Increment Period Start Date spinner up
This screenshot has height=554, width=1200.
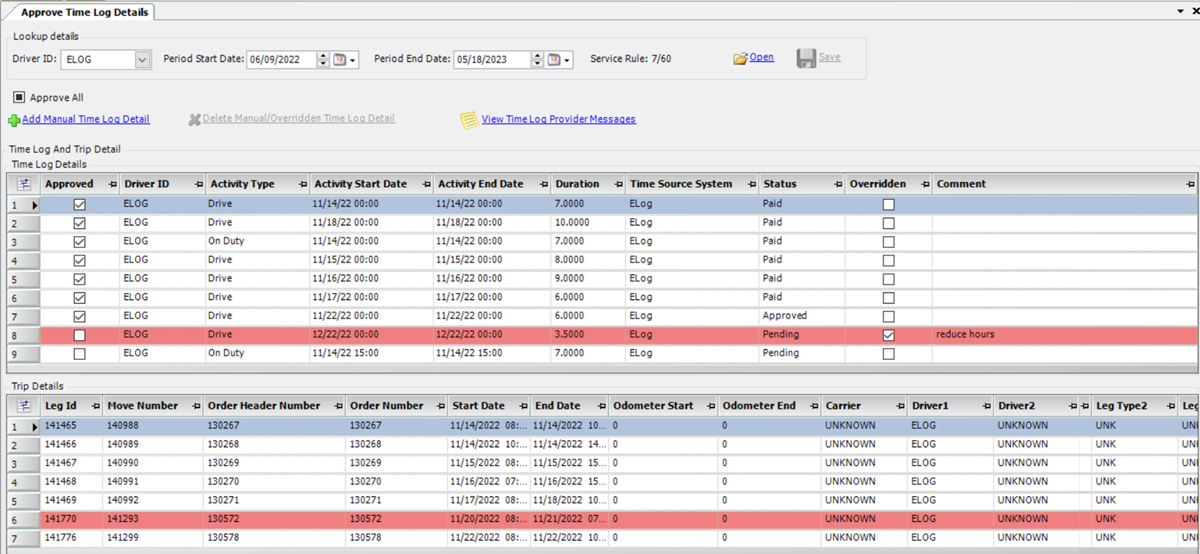coord(323,55)
